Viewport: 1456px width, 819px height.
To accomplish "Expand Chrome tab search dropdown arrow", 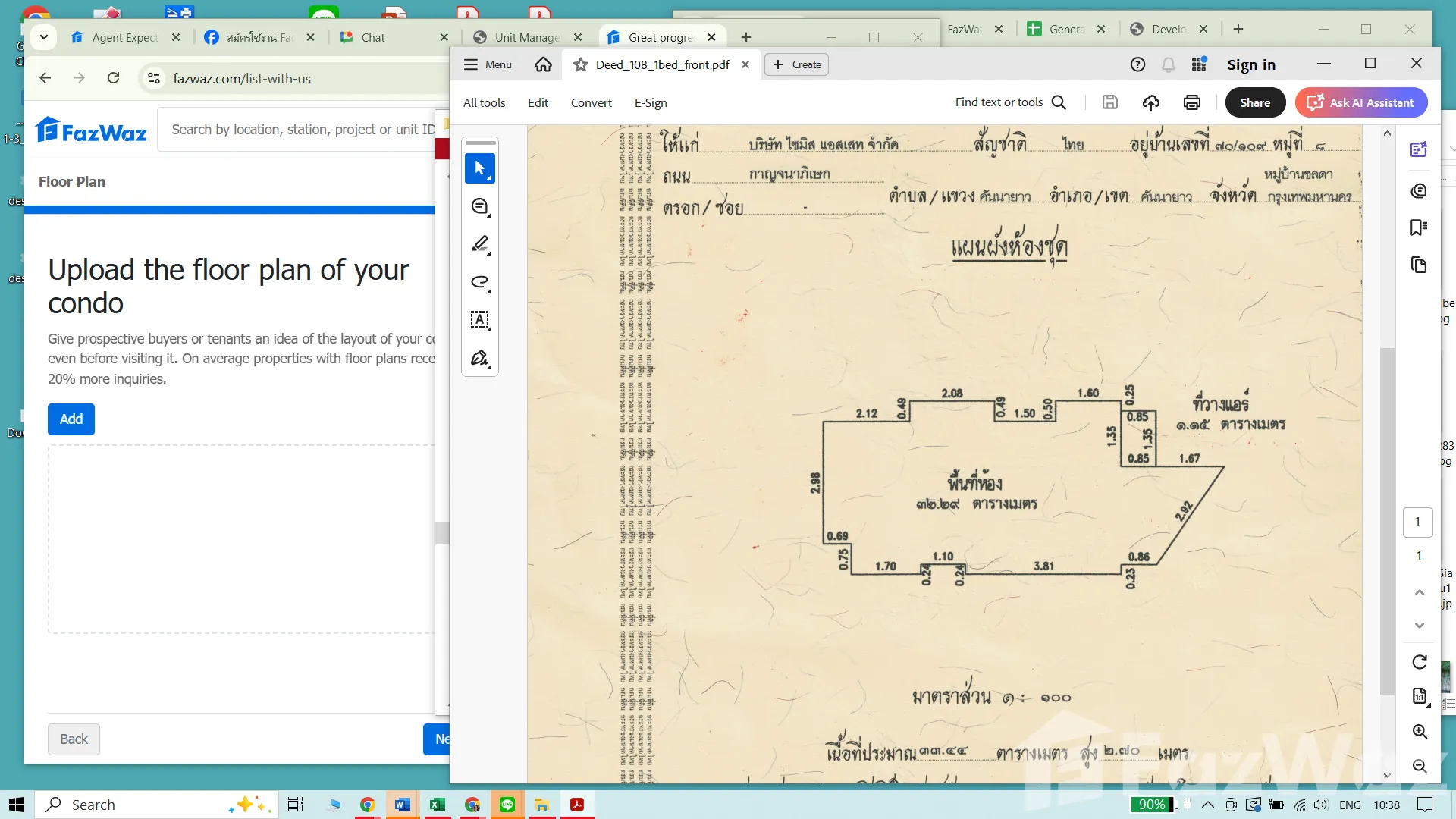I will pyautogui.click(x=44, y=37).
